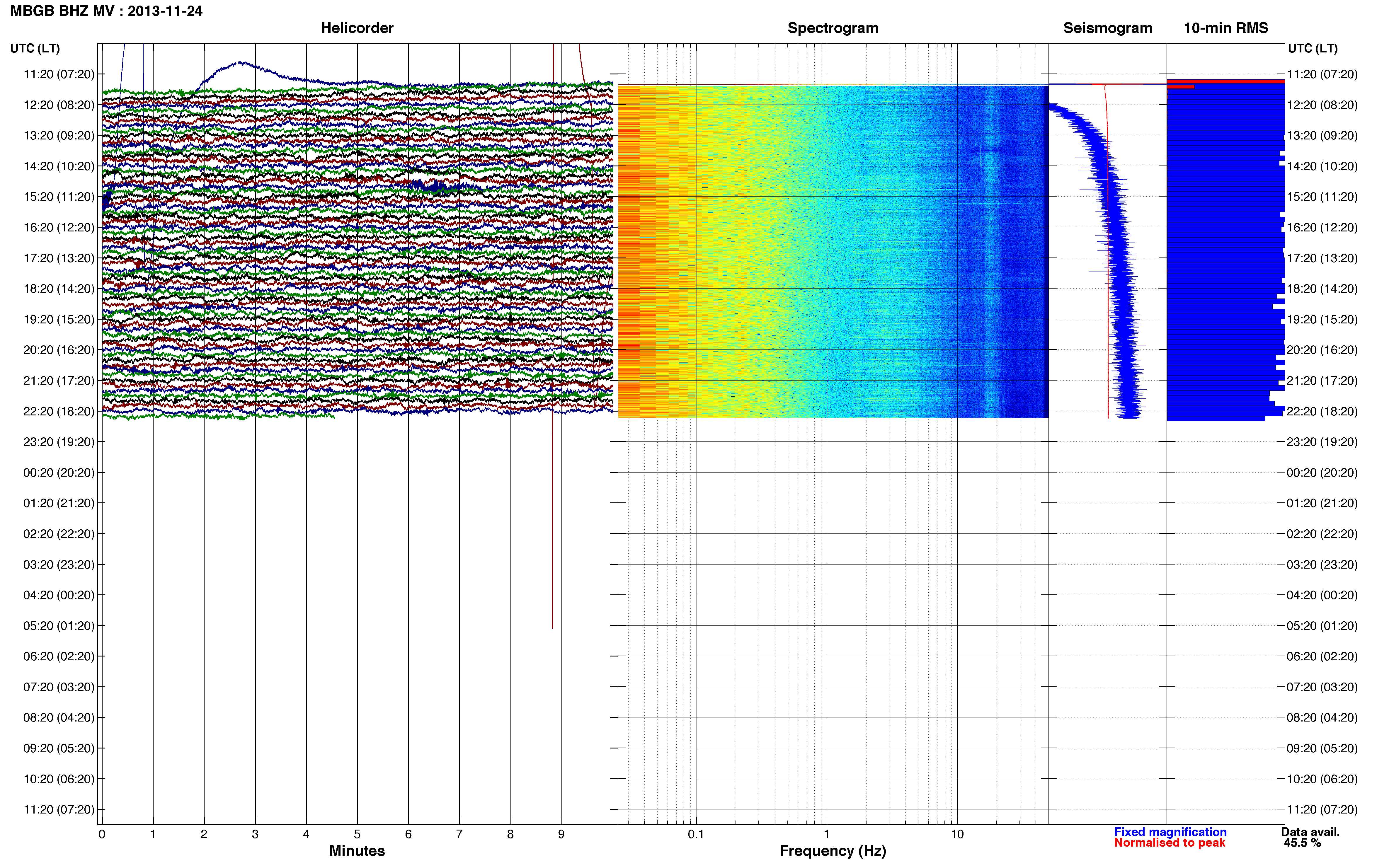1389x868 pixels.
Task: Click 14:20 (10:20) on the Helicorder axis
Action: coord(59,166)
